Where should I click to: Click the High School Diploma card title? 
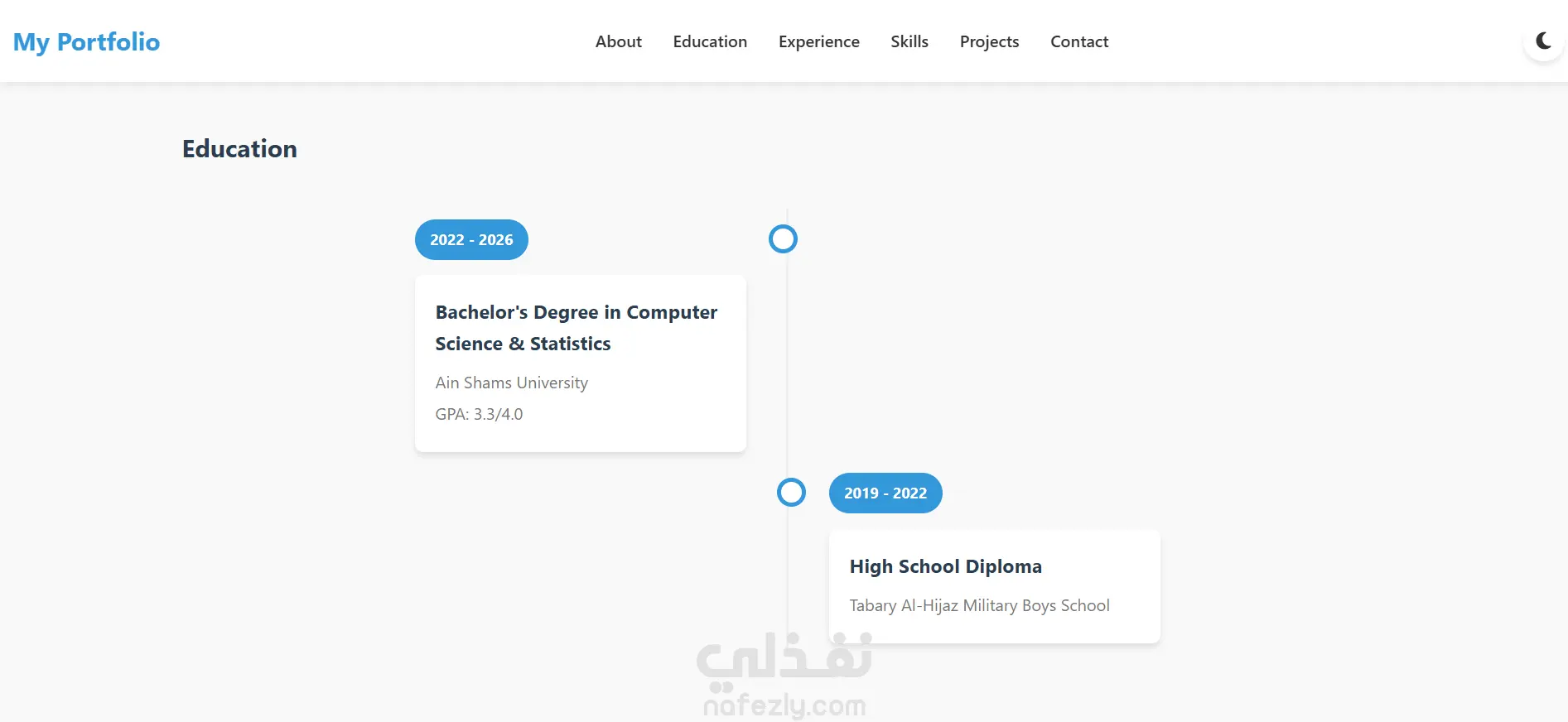945,566
